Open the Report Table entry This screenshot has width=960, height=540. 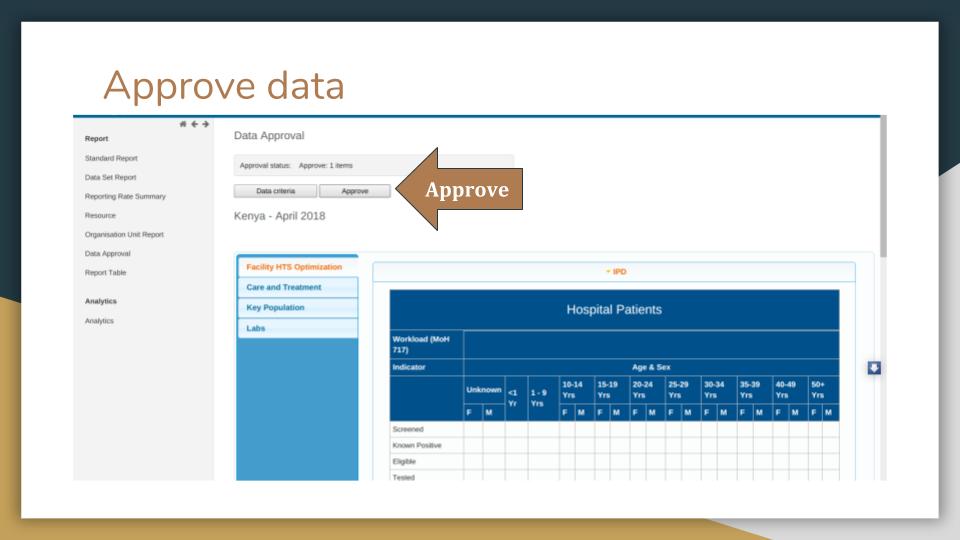point(105,272)
